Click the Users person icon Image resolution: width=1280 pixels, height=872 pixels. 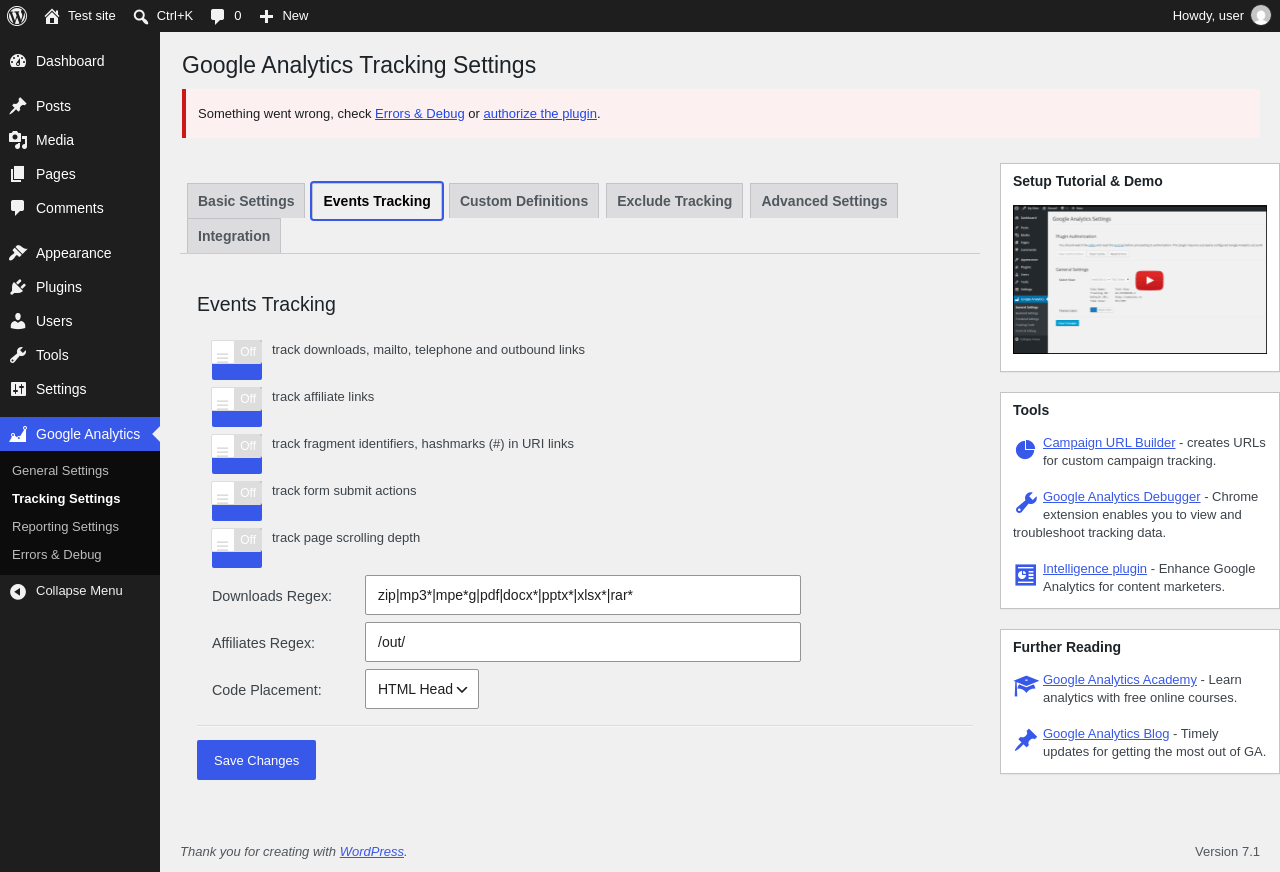point(18,321)
